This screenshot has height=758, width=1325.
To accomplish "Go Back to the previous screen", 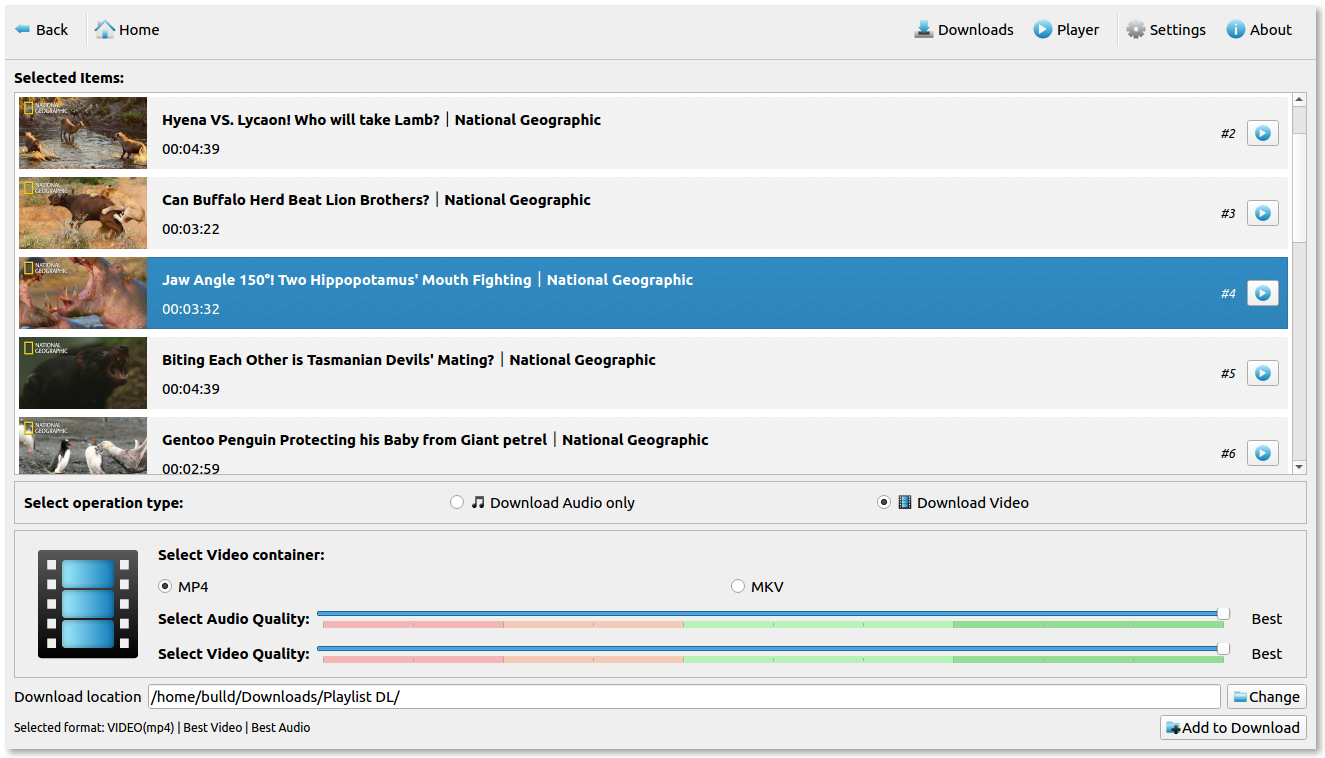I will coord(42,30).
